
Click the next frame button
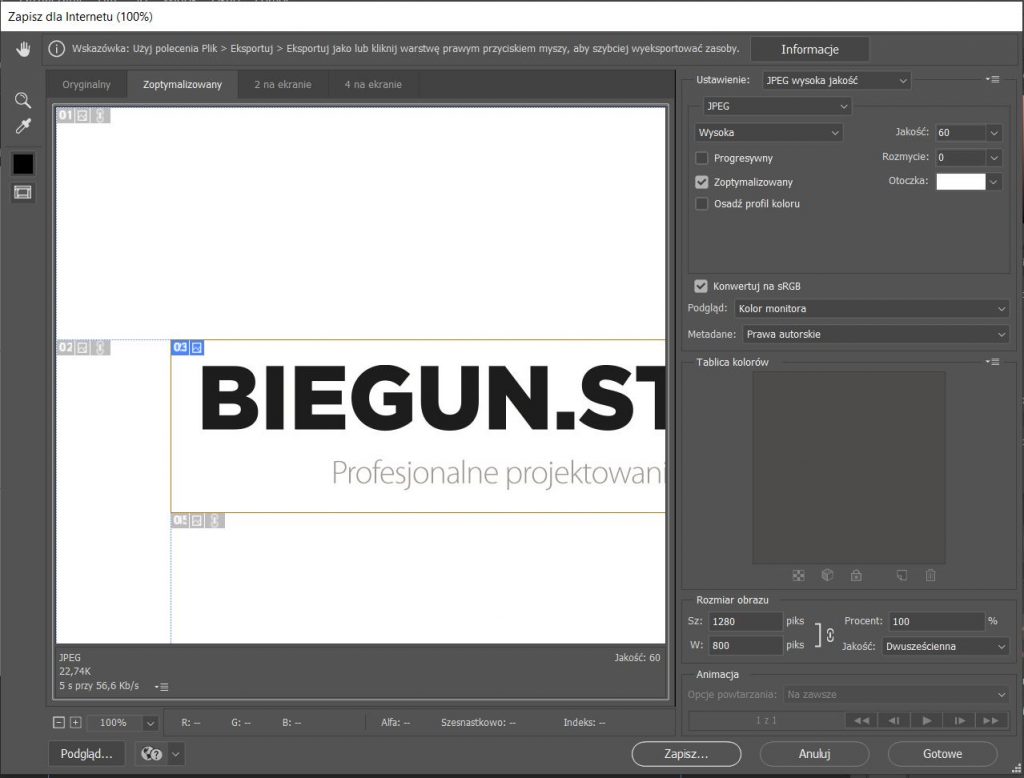959,721
